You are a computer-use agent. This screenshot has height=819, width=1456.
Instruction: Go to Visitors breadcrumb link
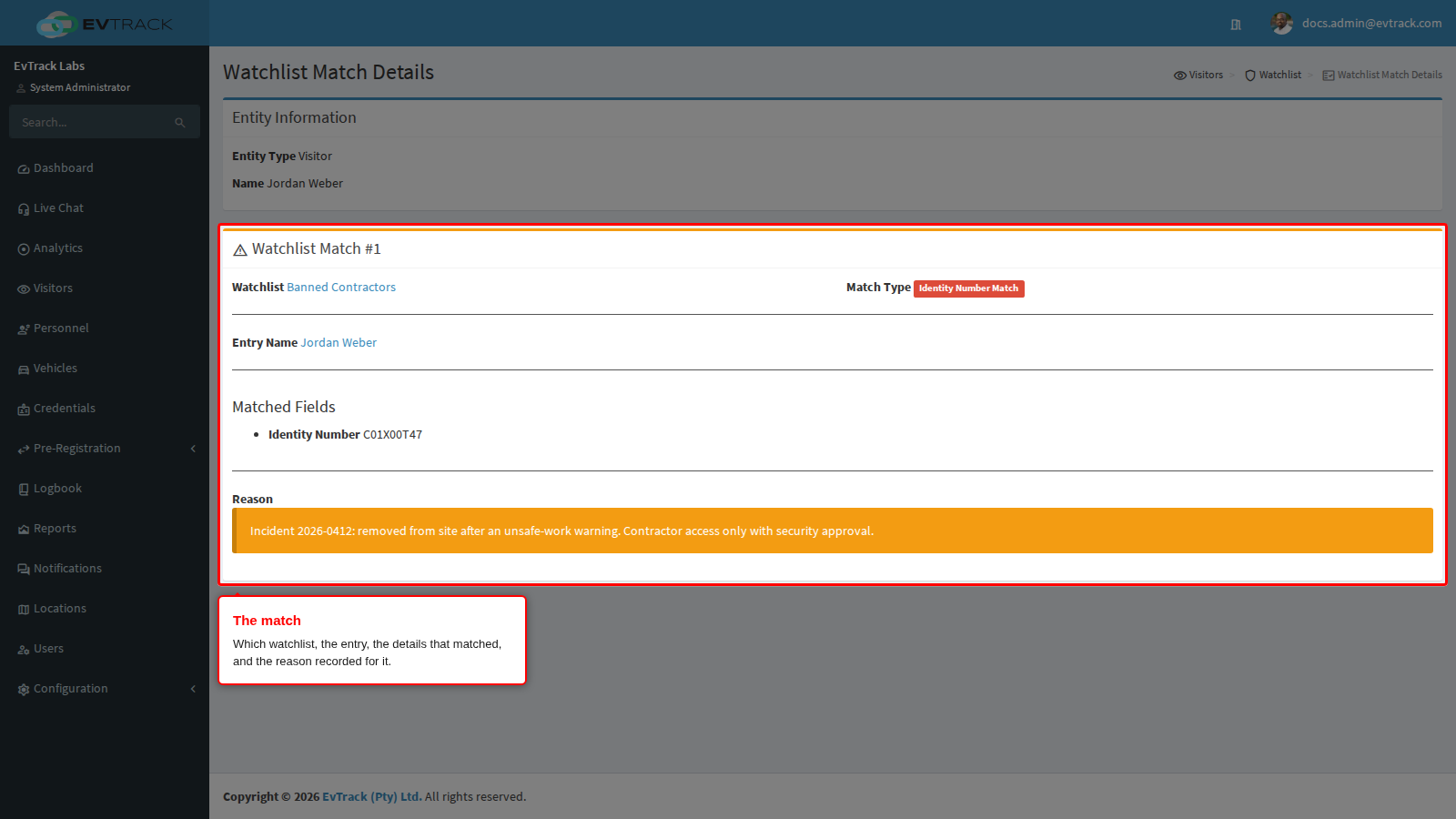[x=1198, y=76]
